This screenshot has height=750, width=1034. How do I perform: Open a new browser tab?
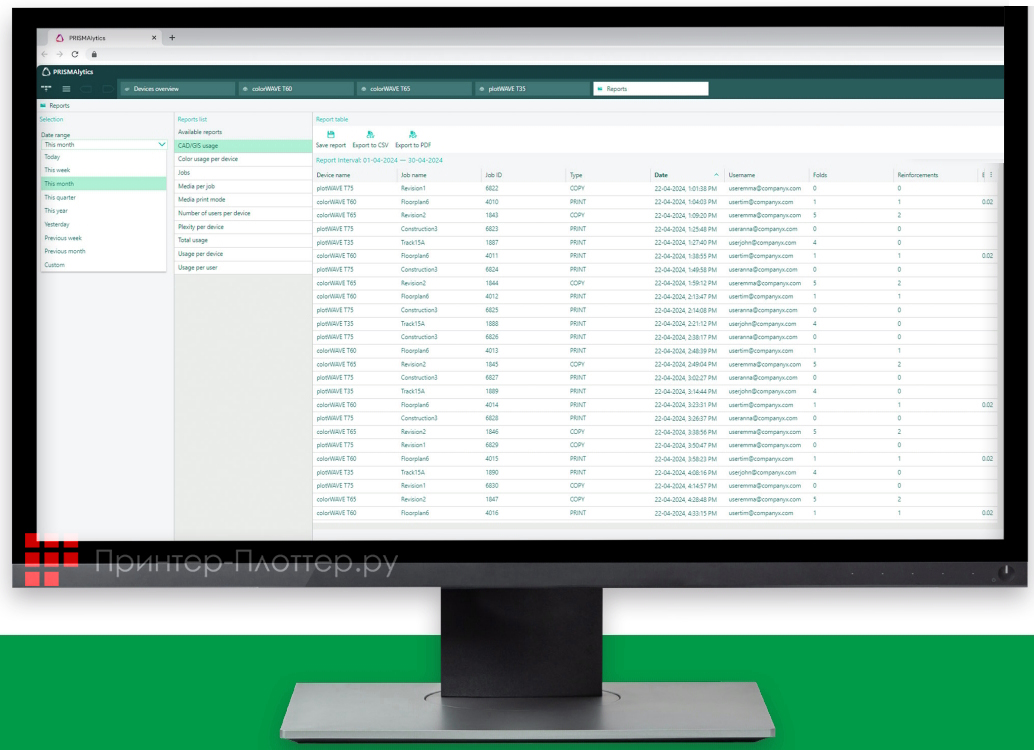tap(172, 37)
